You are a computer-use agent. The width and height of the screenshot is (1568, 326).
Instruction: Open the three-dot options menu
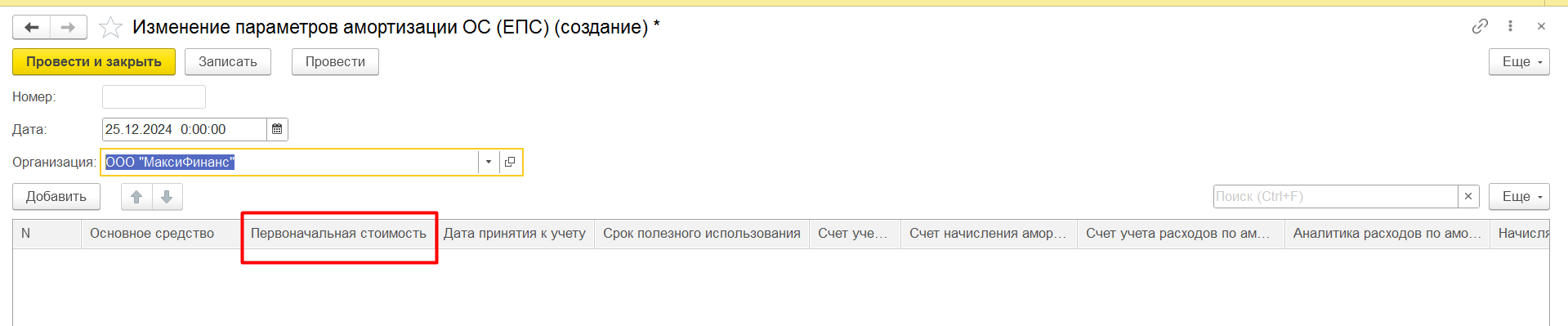pyautogui.click(x=1510, y=26)
